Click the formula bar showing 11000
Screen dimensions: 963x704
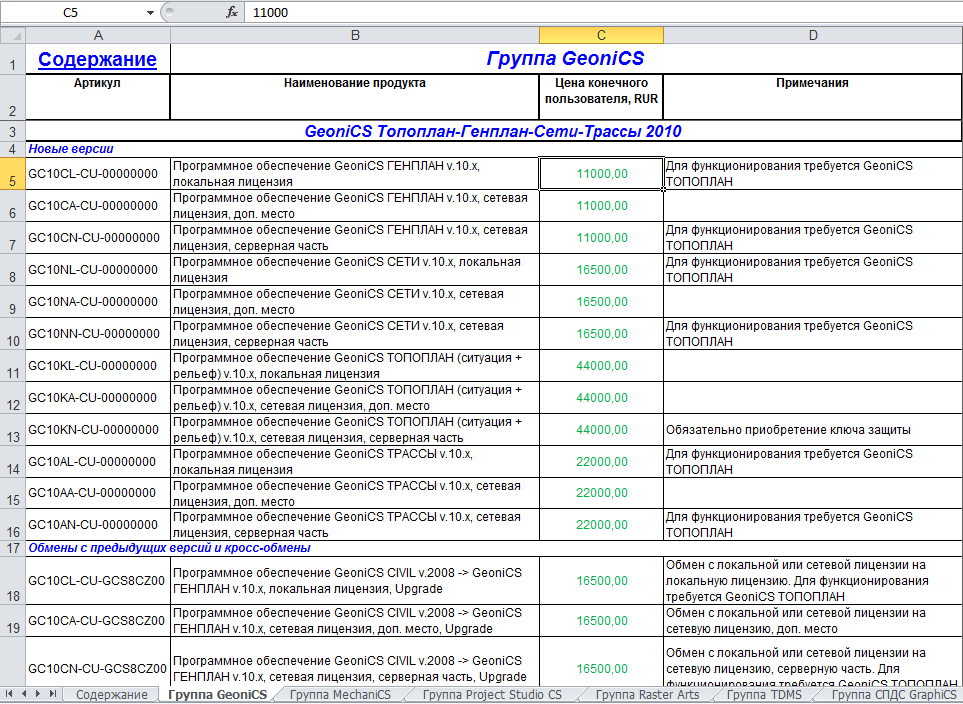pos(602,12)
